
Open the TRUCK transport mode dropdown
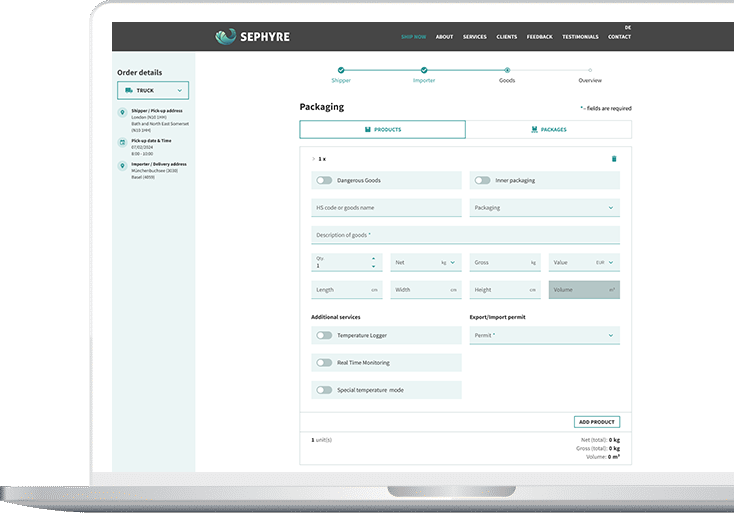152,90
